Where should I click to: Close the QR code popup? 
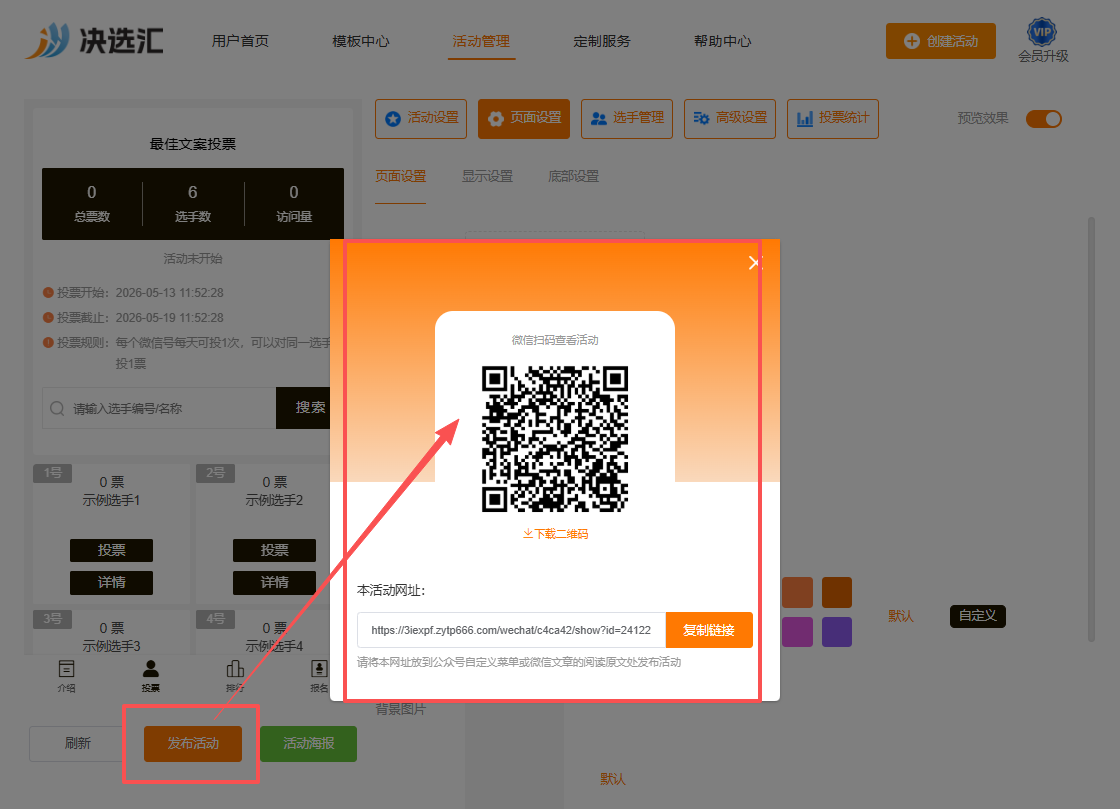(x=753, y=263)
